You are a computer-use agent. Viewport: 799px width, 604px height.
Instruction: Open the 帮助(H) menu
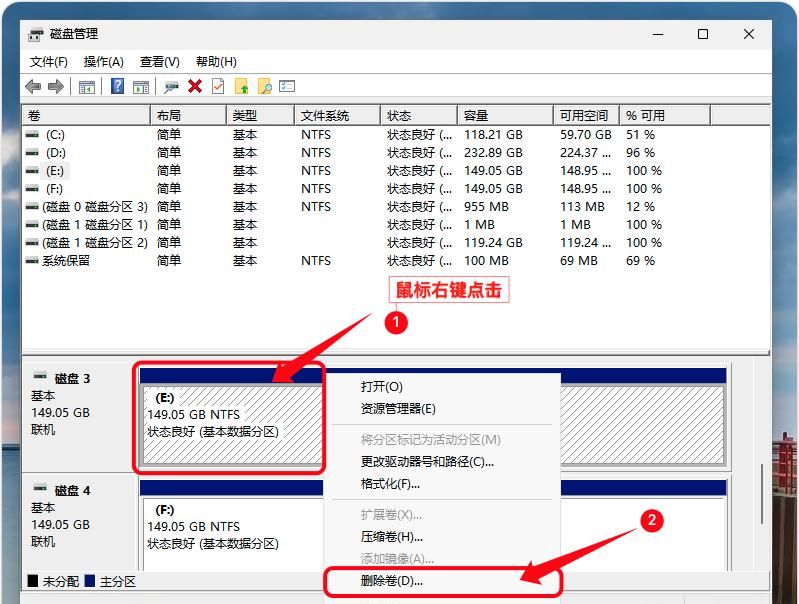(216, 62)
